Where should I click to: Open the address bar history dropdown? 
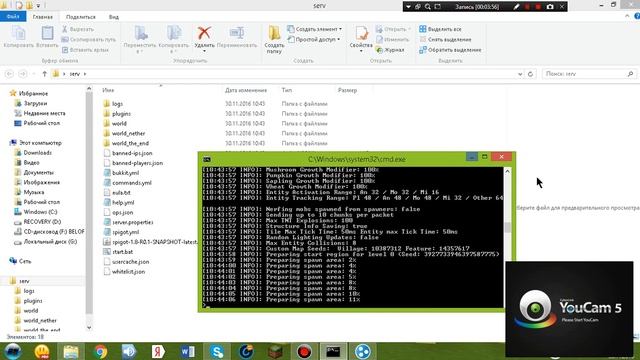coord(520,74)
